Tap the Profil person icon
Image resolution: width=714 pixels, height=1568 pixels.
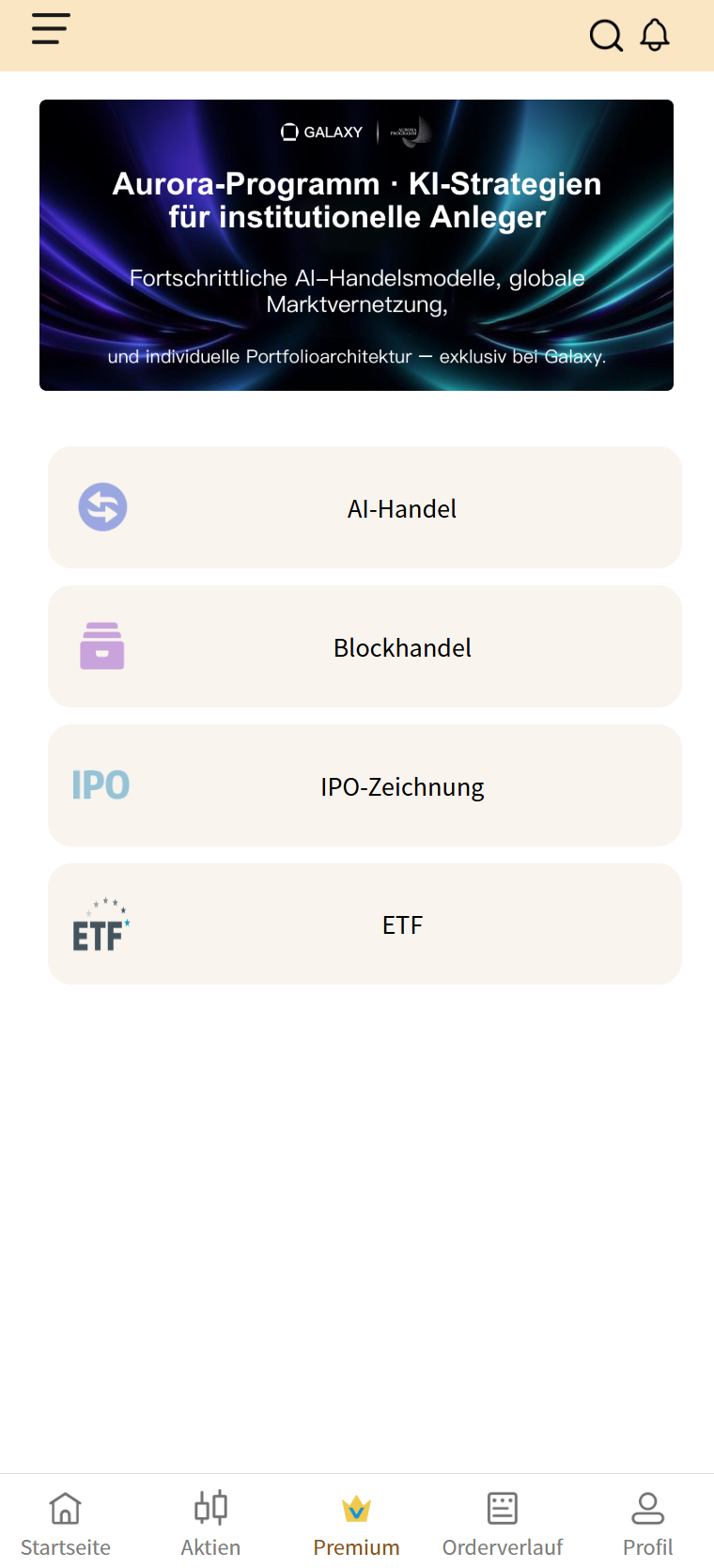click(647, 1508)
